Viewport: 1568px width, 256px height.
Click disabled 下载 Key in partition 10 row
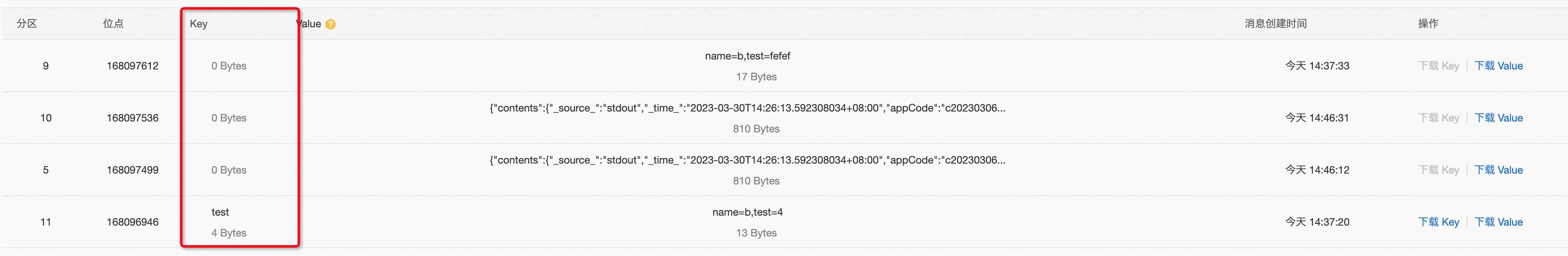click(x=1438, y=118)
